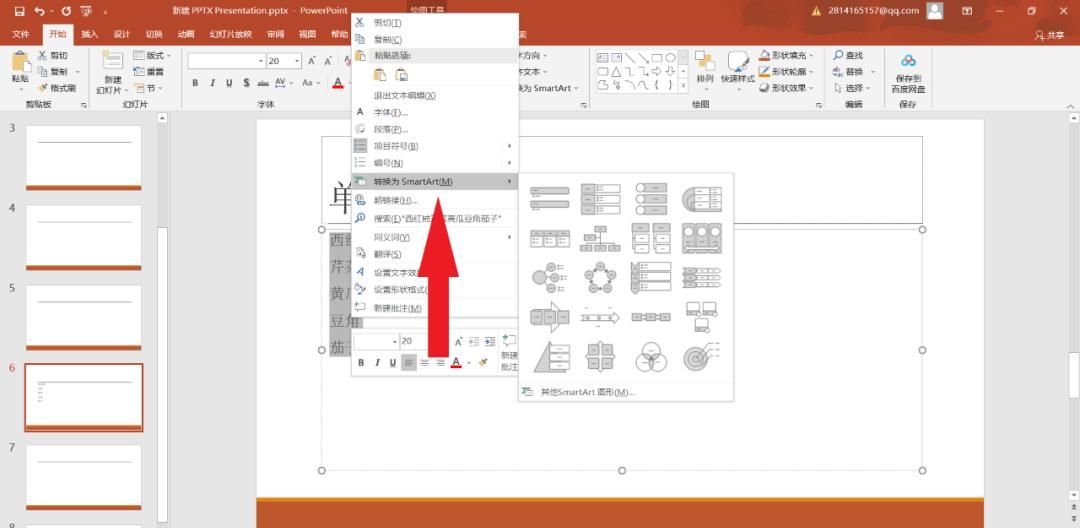Click the first paste option icon in context menu
The height and width of the screenshot is (528, 1080).
pyautogui.click(x=380, y=74)
